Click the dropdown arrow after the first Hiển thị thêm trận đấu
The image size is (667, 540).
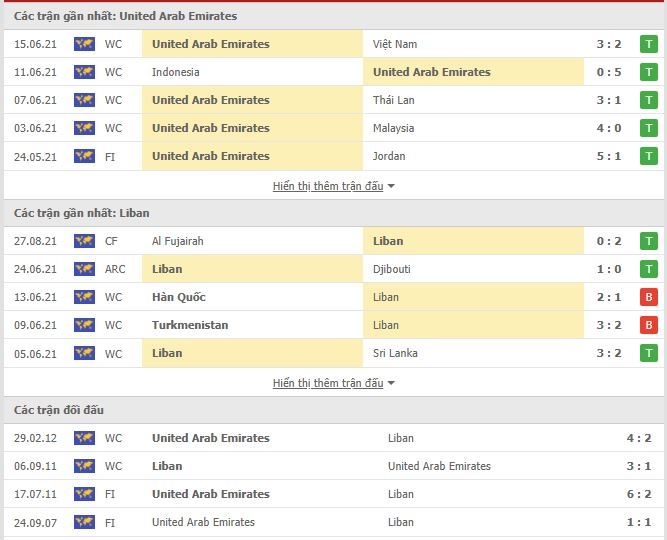391,186
